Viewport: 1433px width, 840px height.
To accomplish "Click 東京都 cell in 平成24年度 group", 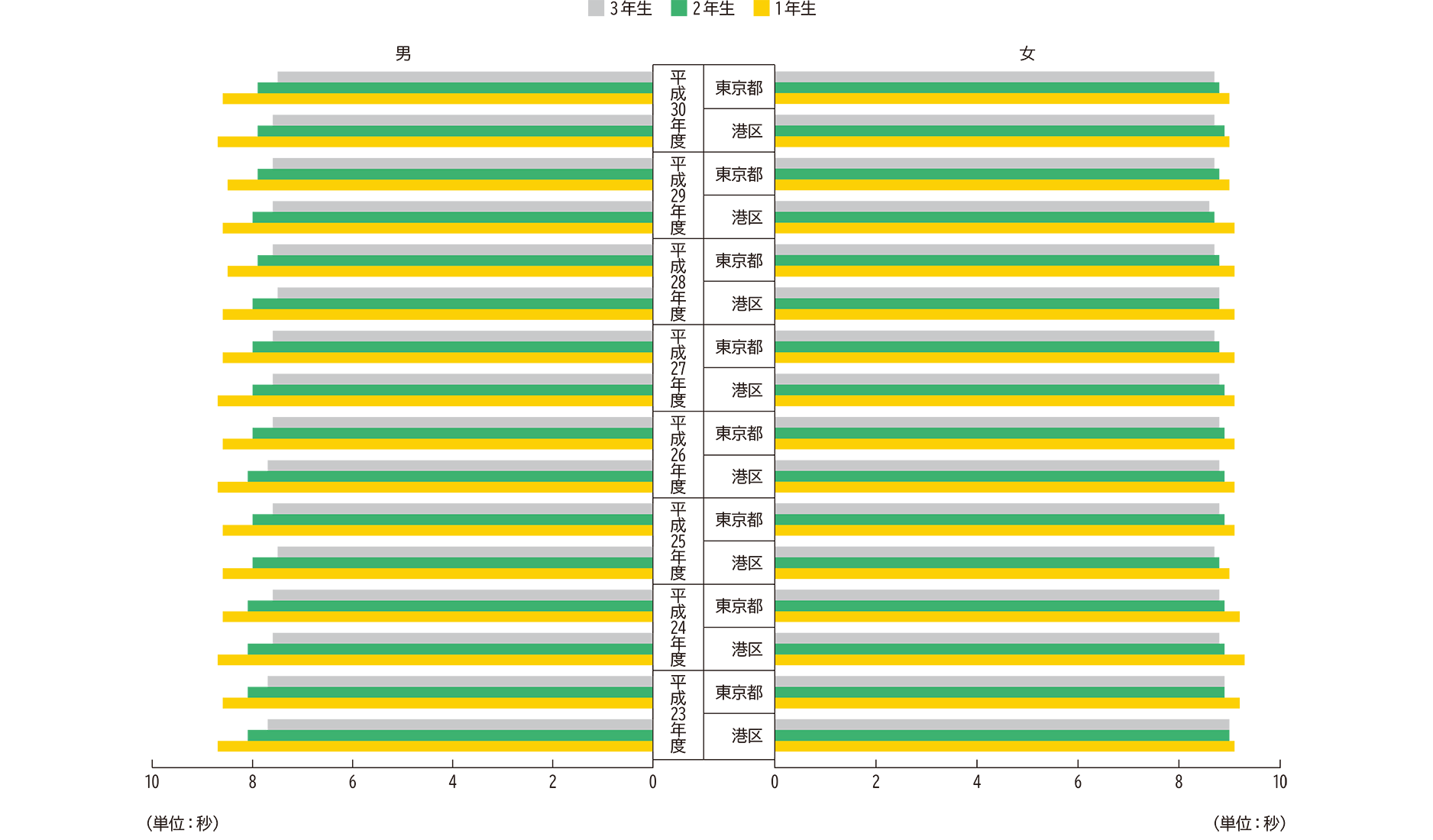I will click(x=739, y=606).
